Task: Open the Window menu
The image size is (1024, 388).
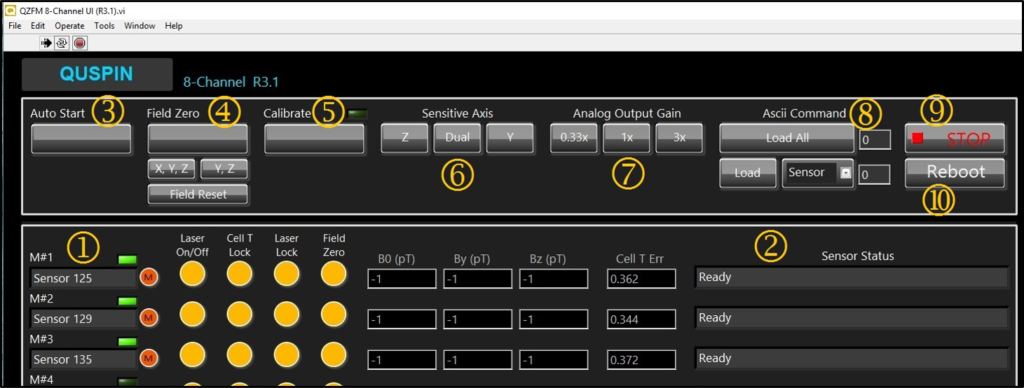Action: pyautogui.click(x=140, y=26)
